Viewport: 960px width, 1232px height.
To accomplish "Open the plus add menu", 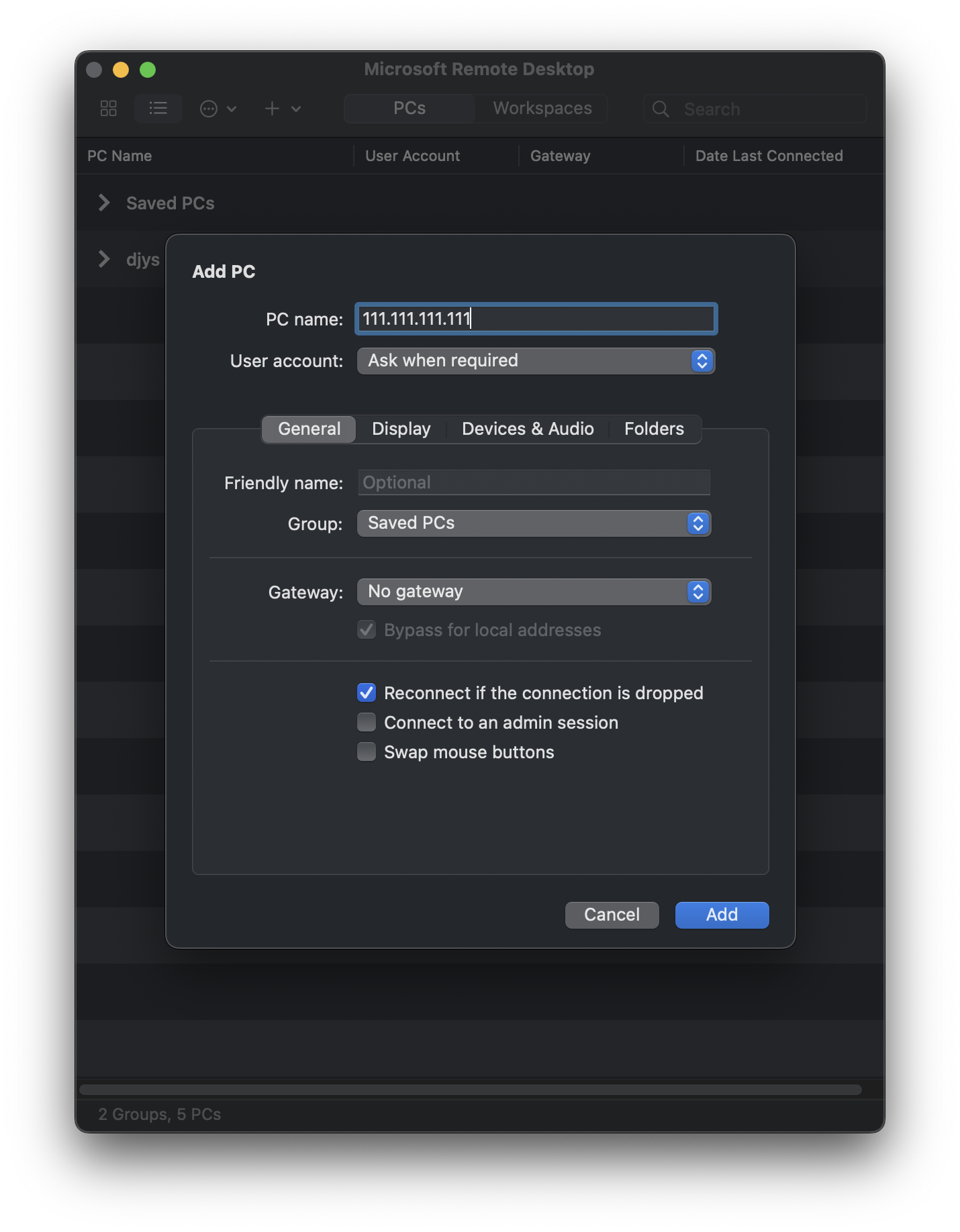I will point(282,109).
